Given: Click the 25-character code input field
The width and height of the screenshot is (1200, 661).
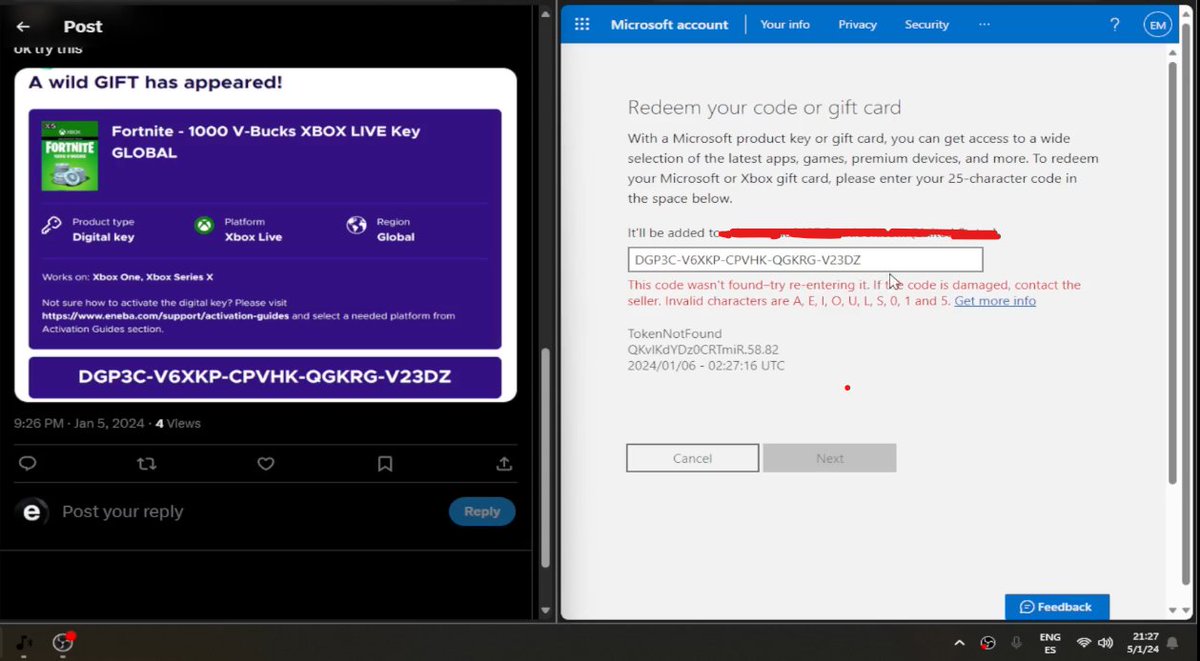Looking at the screenshot, I should click(805, 260).
